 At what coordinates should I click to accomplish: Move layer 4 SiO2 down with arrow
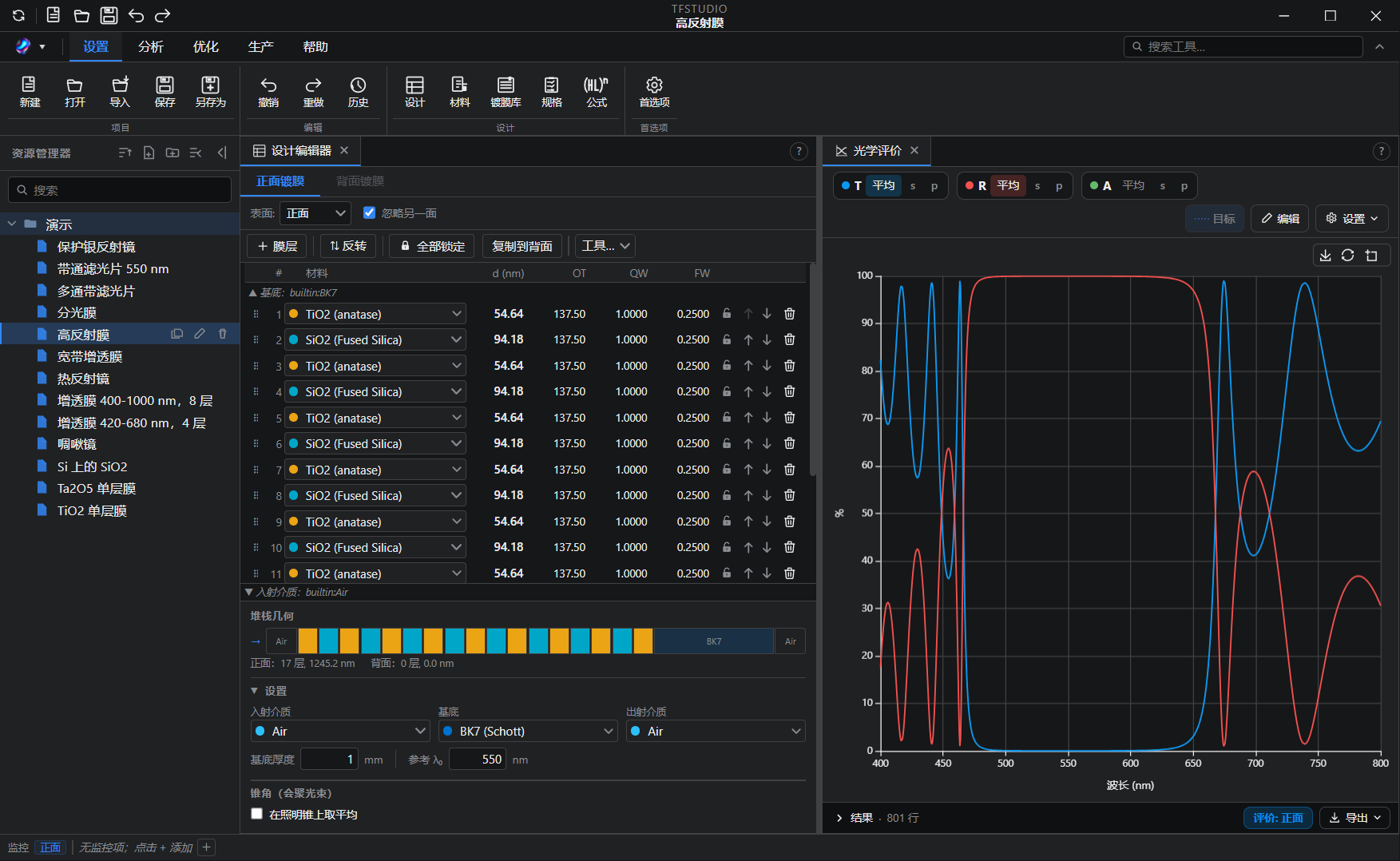(767, 391)
